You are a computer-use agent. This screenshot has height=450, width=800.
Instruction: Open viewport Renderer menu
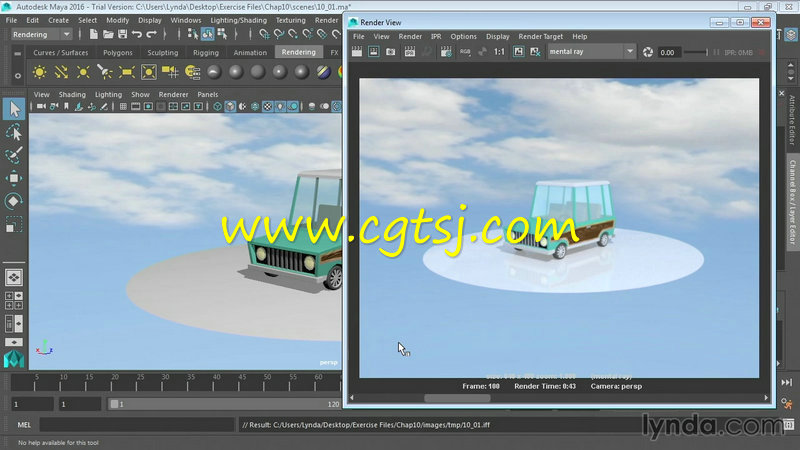(x=173, y=94)
